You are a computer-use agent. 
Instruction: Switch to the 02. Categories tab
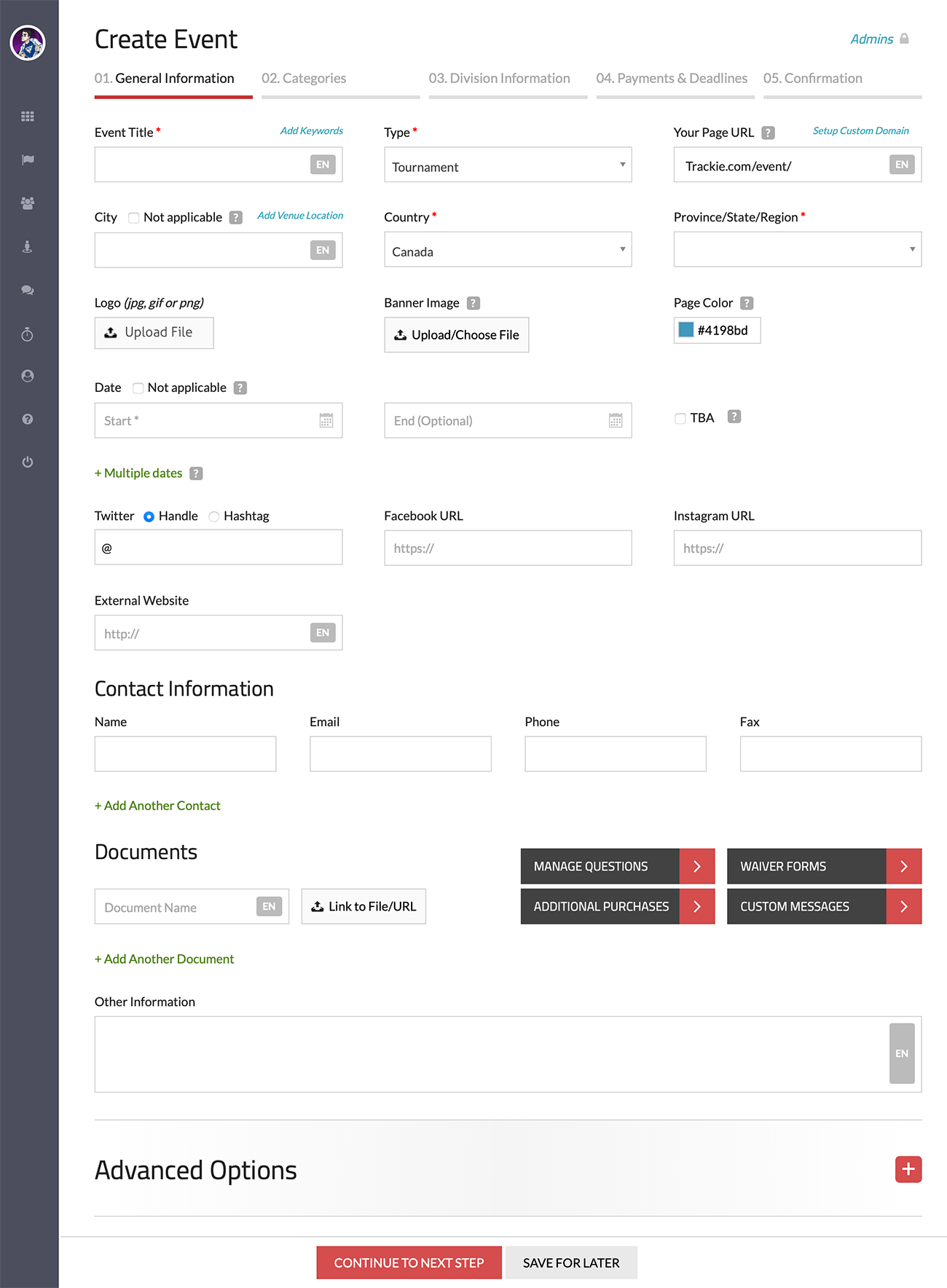304,79
